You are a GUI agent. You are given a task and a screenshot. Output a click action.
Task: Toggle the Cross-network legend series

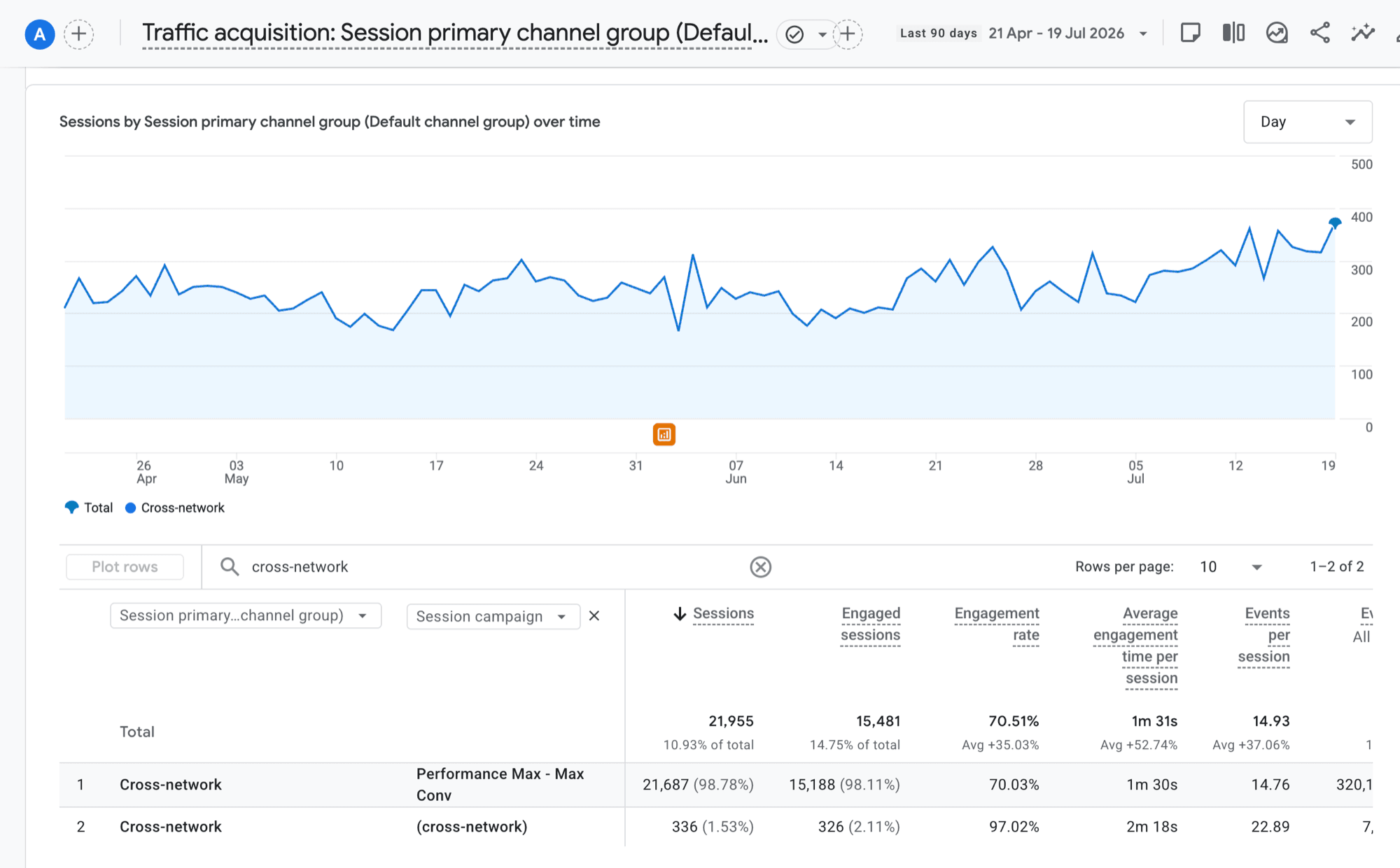[x=175, y=507]
